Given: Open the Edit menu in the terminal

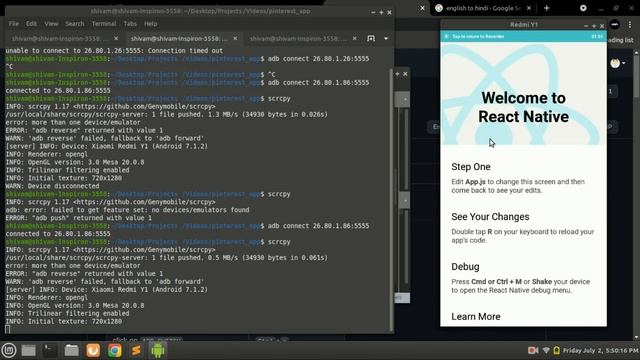Looking at the screenshot, I should coord(31,24).
